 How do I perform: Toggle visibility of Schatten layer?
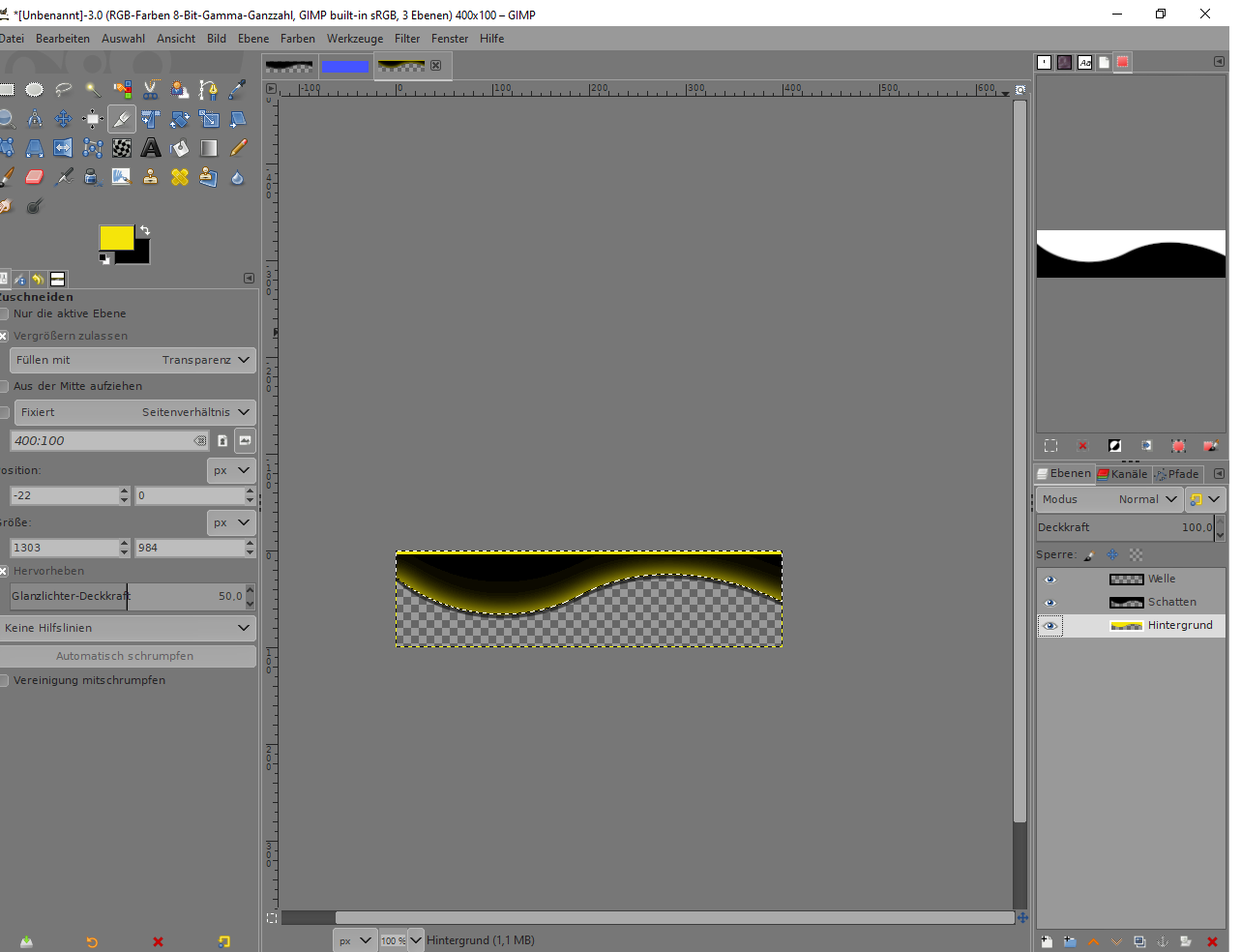1050,603
